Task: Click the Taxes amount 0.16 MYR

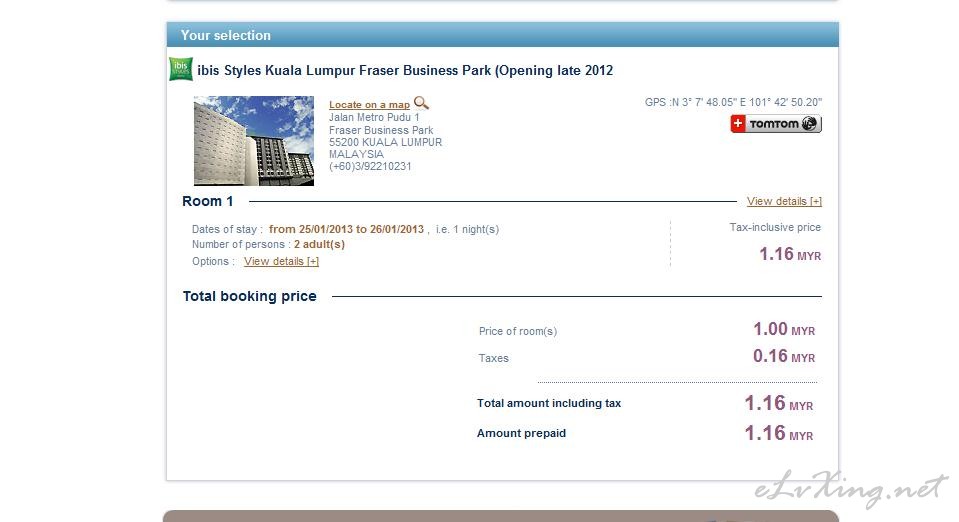Action: (784, 356)
